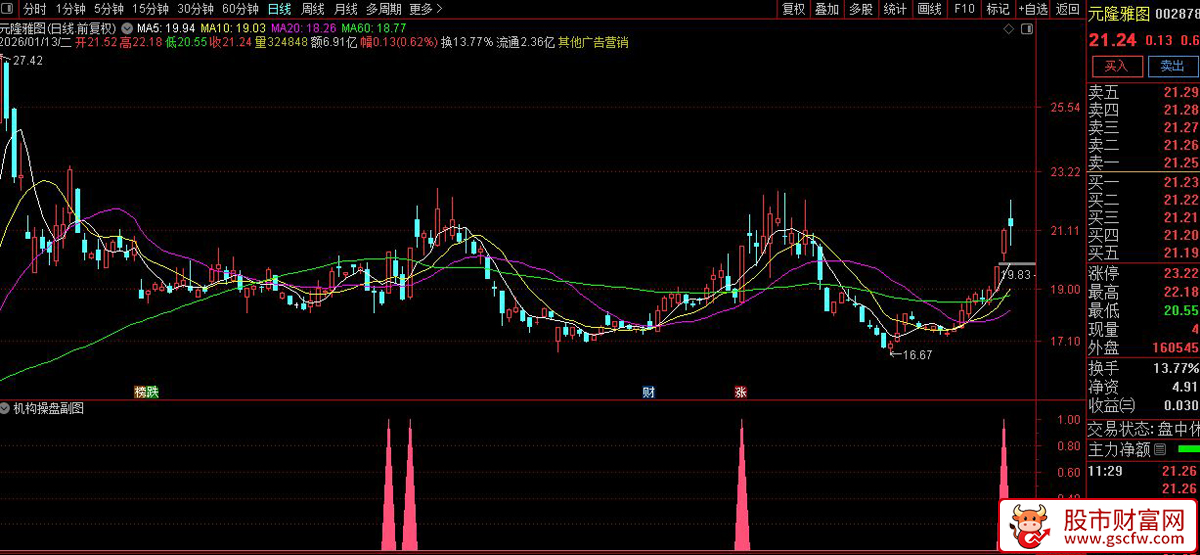1200x555 pixels.
Task: Click the red 买入 buy button
Action: click(x=1116, y=66)
